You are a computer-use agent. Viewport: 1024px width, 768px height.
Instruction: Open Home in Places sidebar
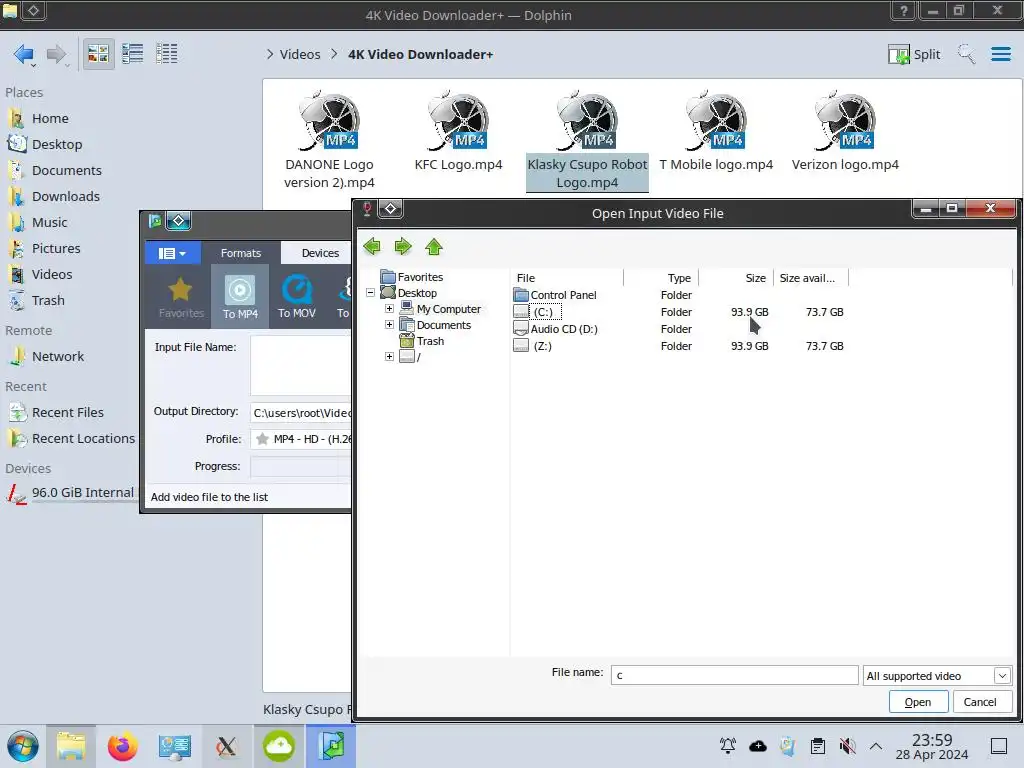point(50,118)
